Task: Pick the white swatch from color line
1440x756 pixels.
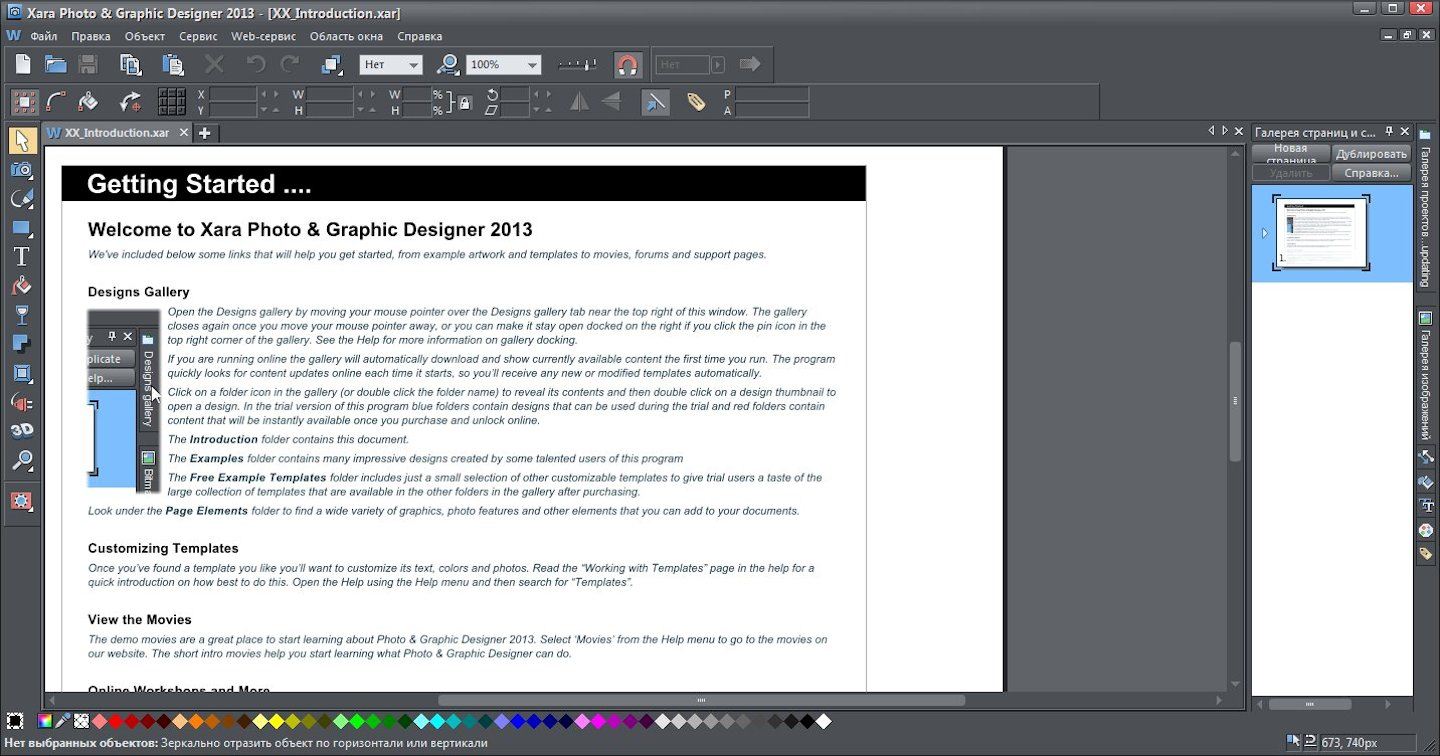Action: (823, 721)
